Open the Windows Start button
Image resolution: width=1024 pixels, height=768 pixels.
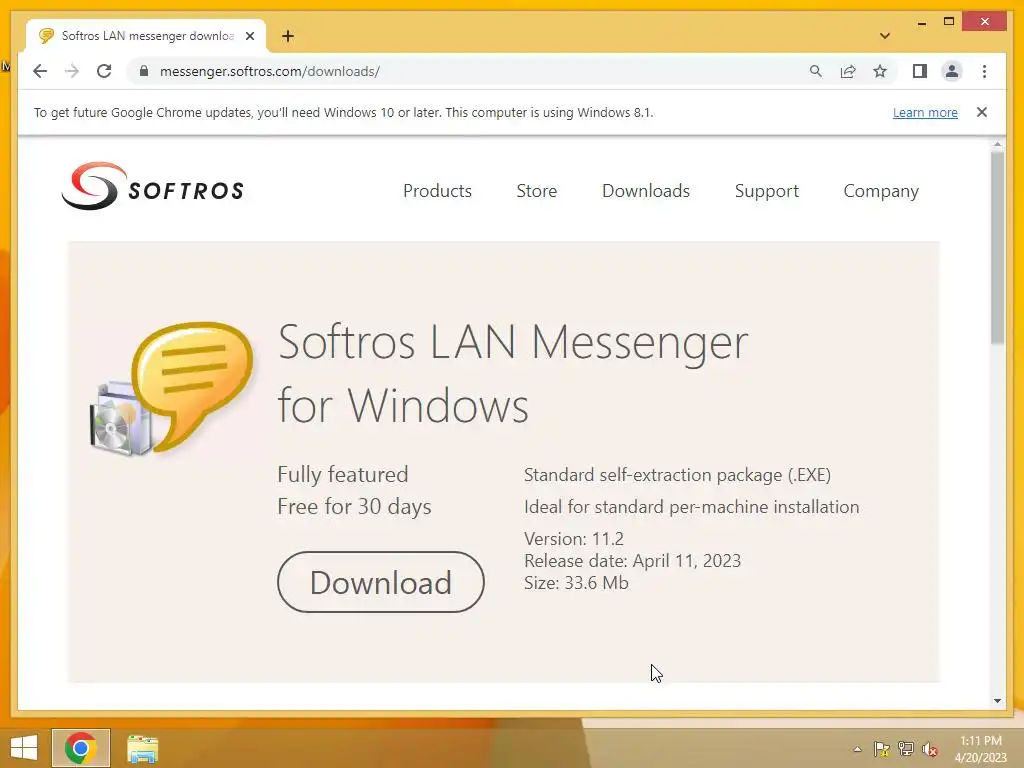click(x=24, y=748)
